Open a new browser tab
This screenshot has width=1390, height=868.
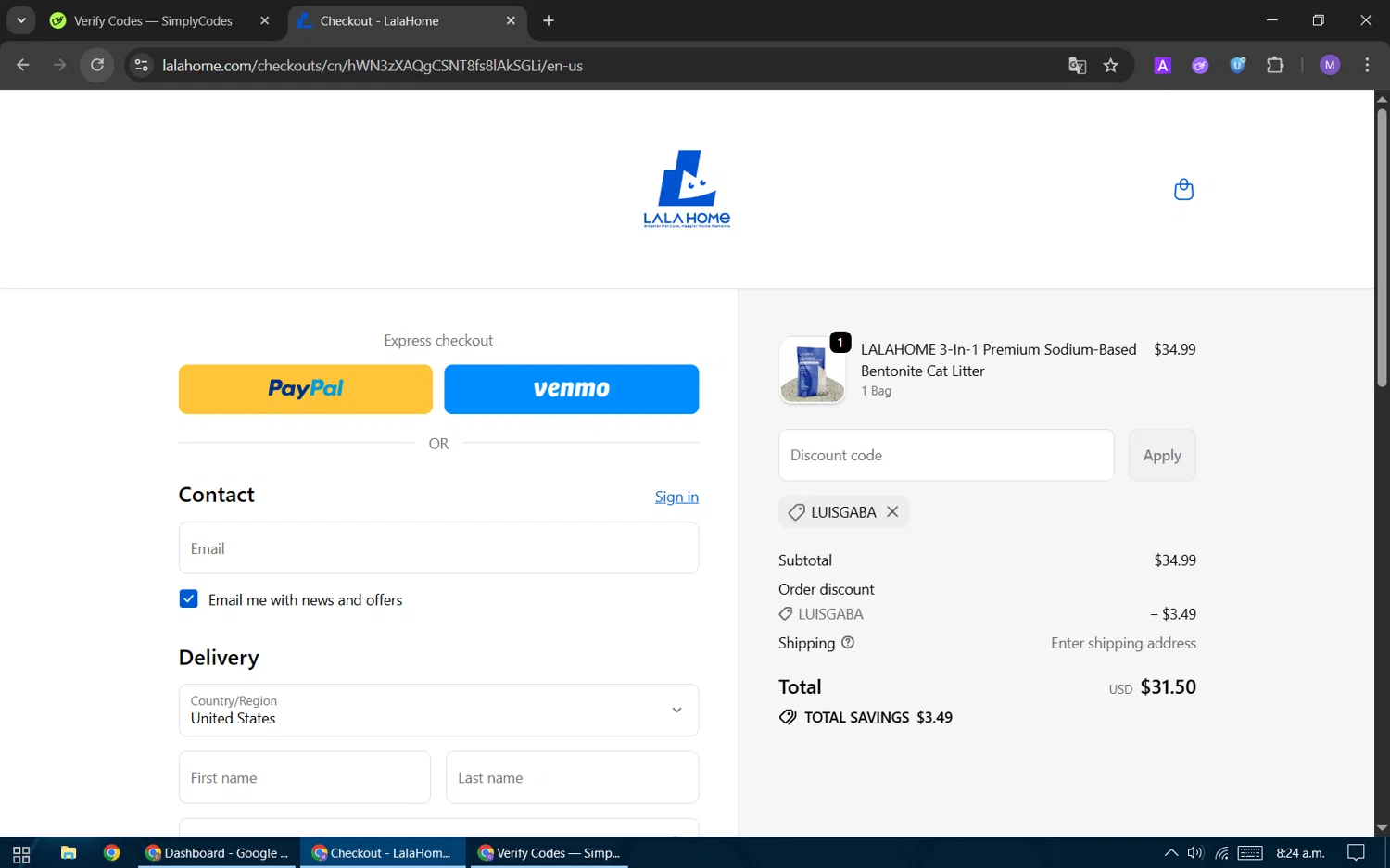[x=549, y=20]
